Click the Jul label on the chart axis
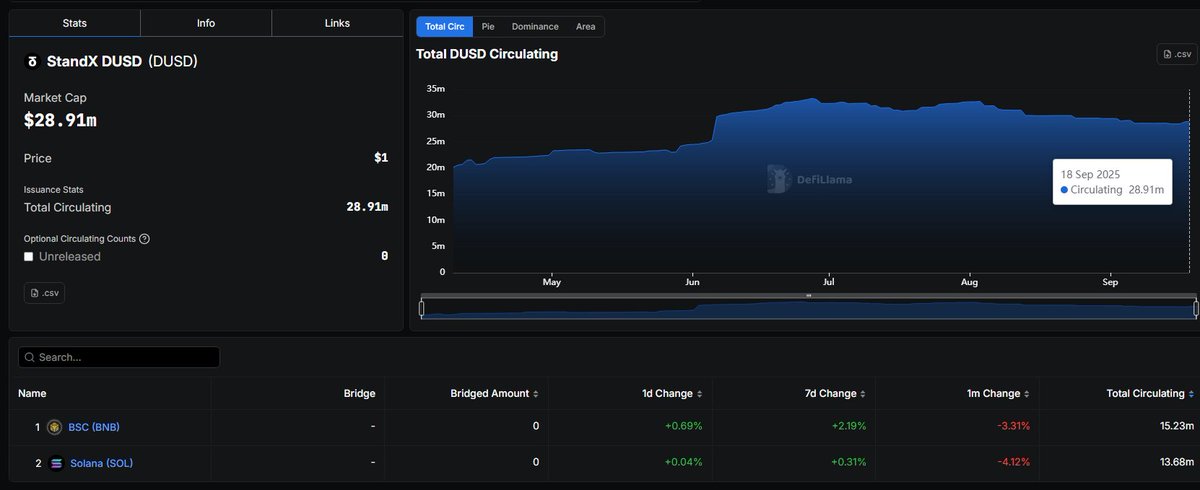Screen dimensions: 1200x490 (829, 283)
